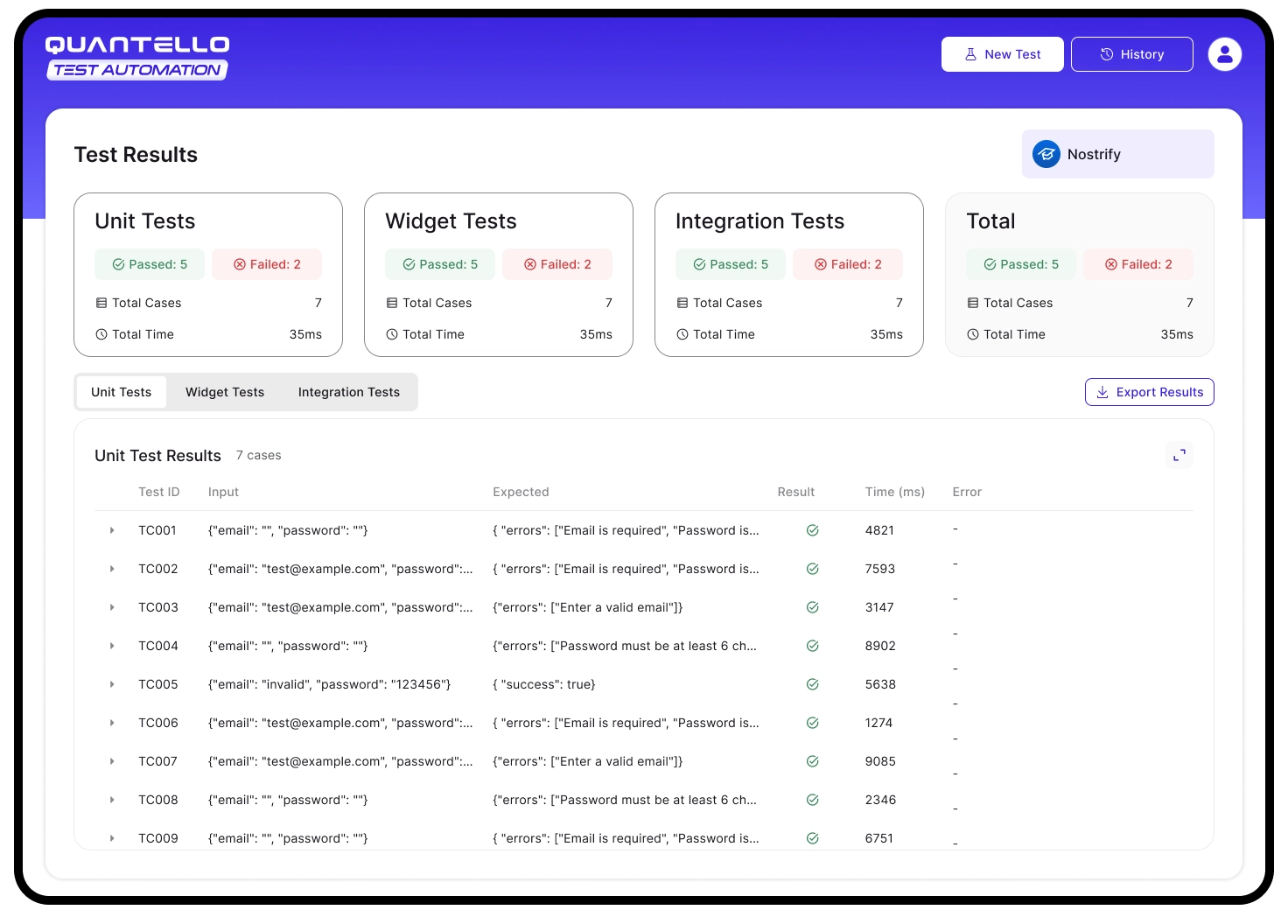Expand test case row TC002
This screenshot has height=924, width=1288.
coord(112,569)
